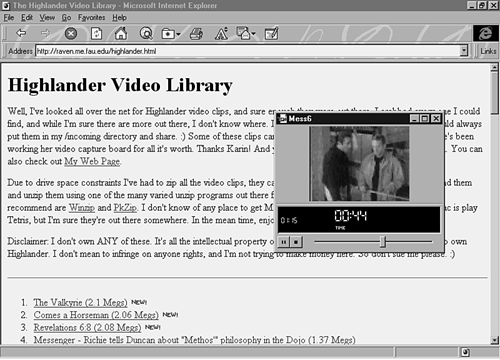
Task: Expand the Mail toolbar dropdown arrow
Action: pos(254,34)
